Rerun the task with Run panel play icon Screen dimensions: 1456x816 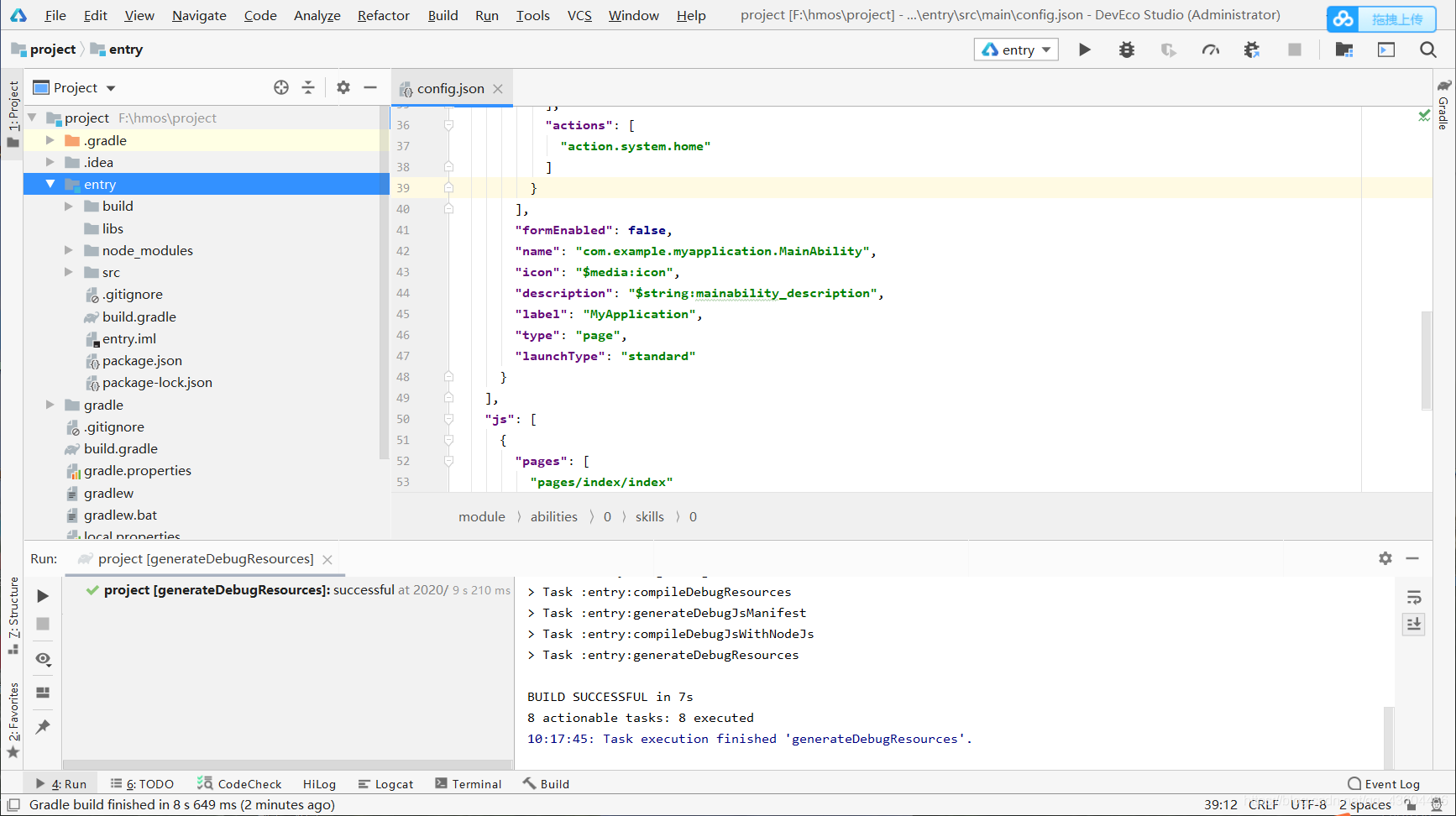[x=43, y=596]
